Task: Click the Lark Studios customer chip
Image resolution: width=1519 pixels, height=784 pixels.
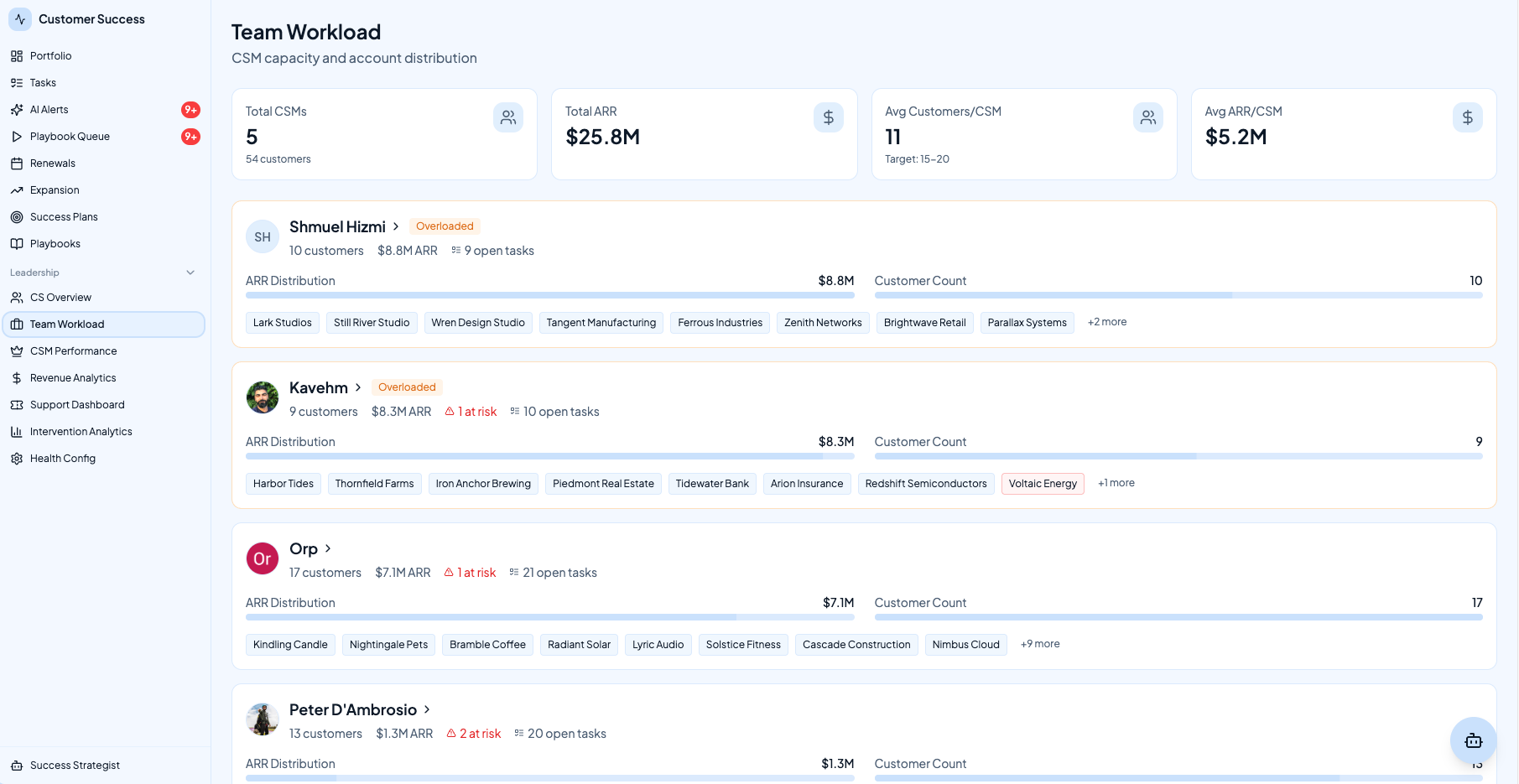Action: pos(283,323)
